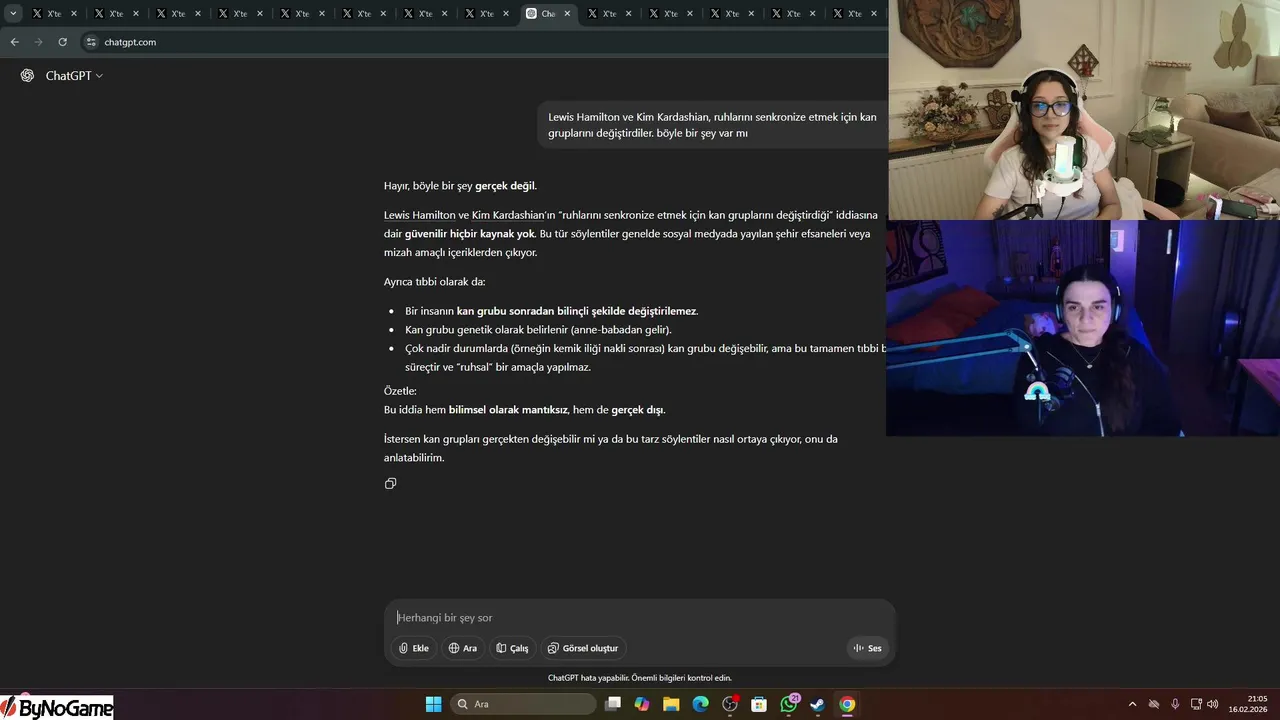Click bold text 'bilimsel olarak mantıksız'
The image size is (1280, 720).
tap(508, 410)
